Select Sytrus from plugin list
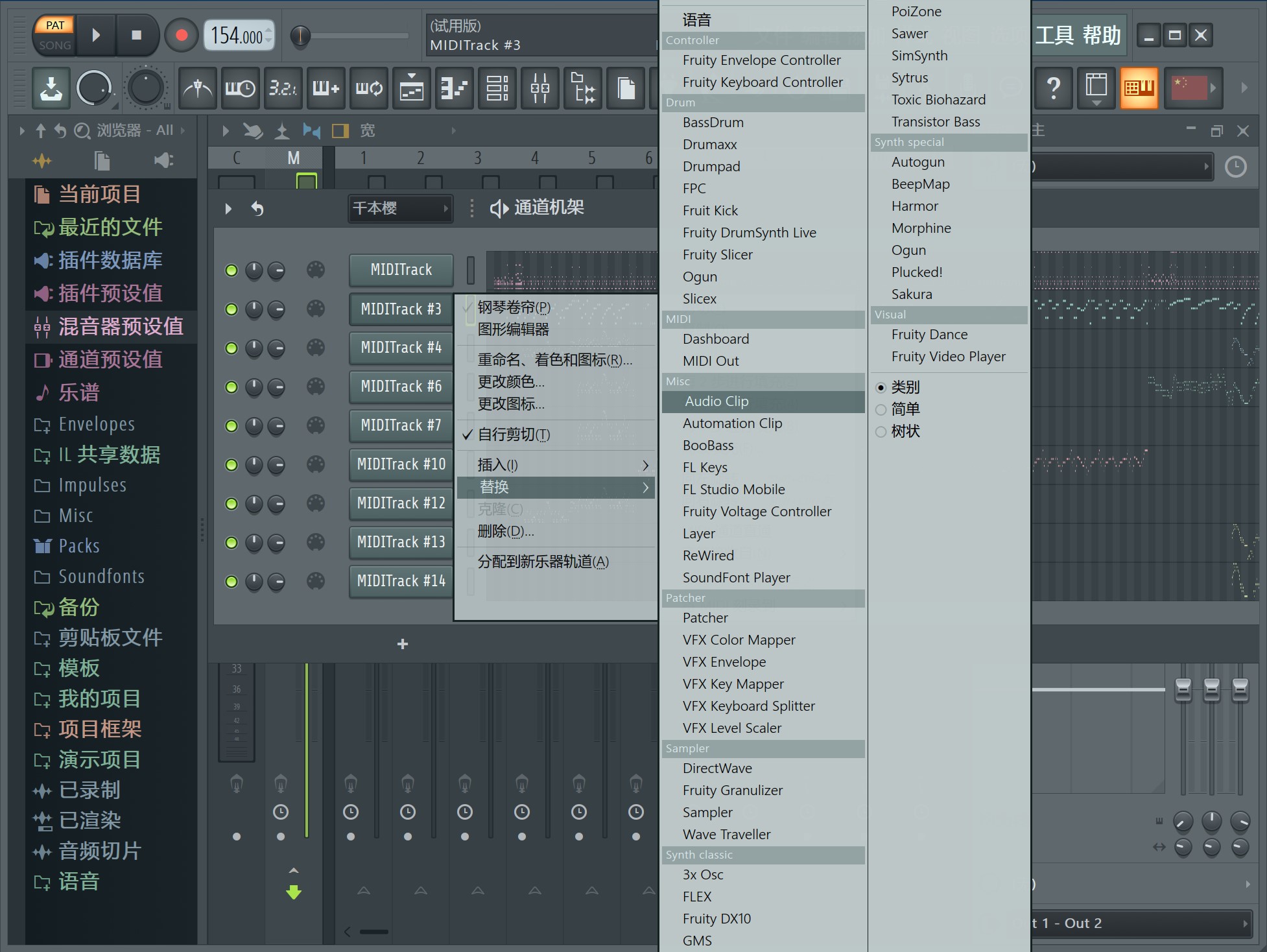 pyautogui.click(x=949, y=78)
